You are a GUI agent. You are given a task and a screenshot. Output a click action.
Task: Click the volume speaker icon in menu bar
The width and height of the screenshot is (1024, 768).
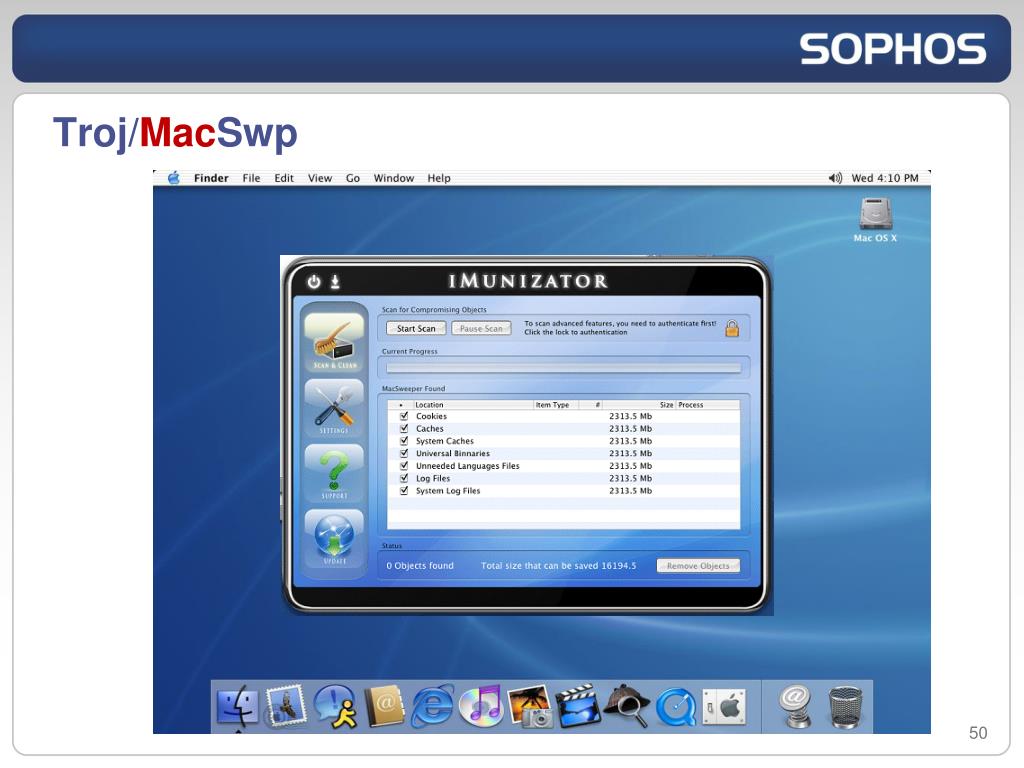[835, 178]
